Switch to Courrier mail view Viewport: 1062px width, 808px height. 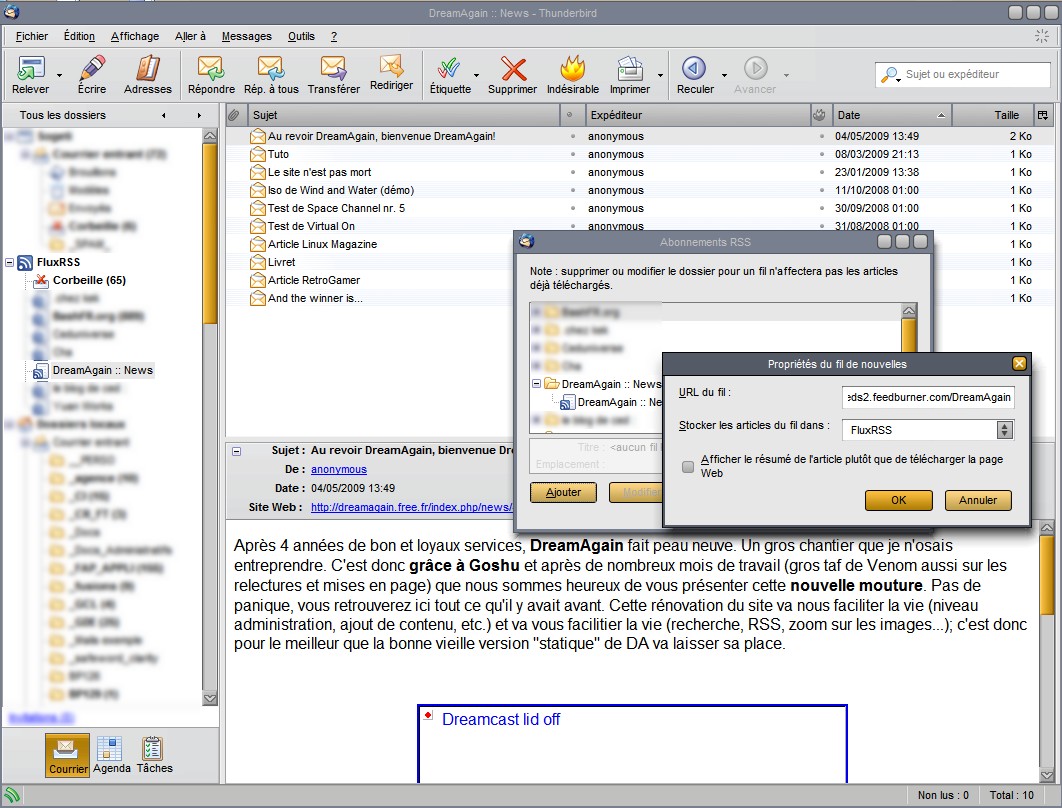pos(68,755)
